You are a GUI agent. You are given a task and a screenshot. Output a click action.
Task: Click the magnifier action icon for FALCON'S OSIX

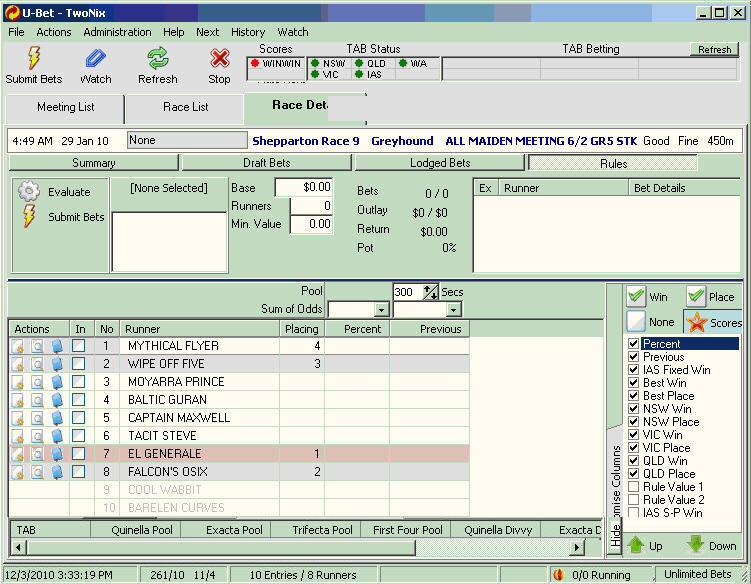point(37,472)
